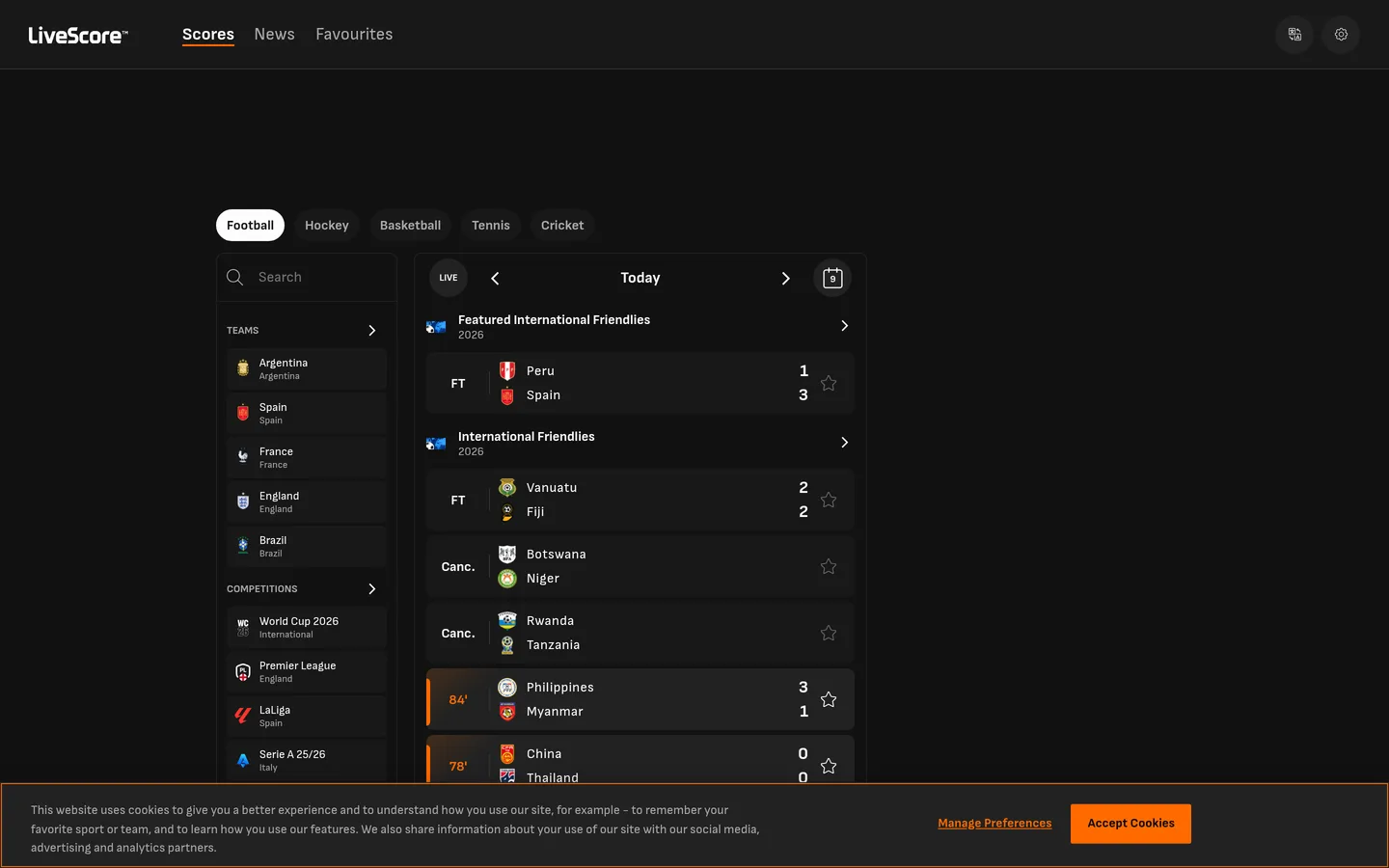Click the Niger team crest

click(x=507, y=579)
